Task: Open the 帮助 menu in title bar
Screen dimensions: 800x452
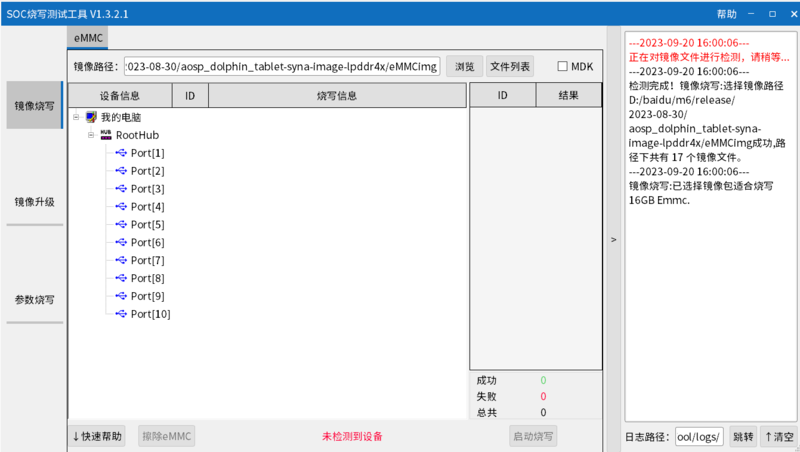Action: [727, 14]
